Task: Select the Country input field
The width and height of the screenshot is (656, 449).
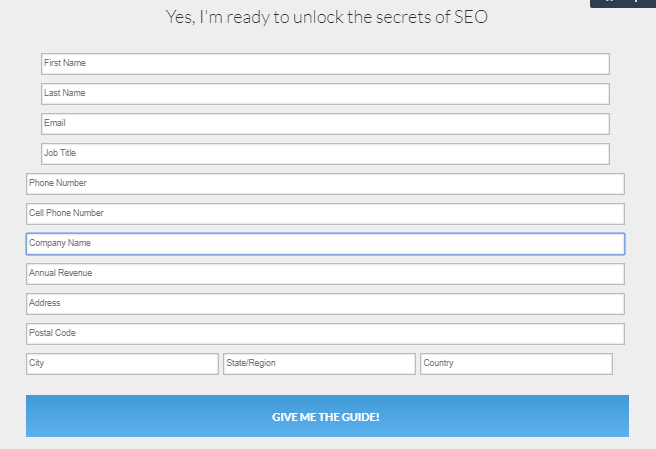Action: pyautogui.click(x=516, y=364)
